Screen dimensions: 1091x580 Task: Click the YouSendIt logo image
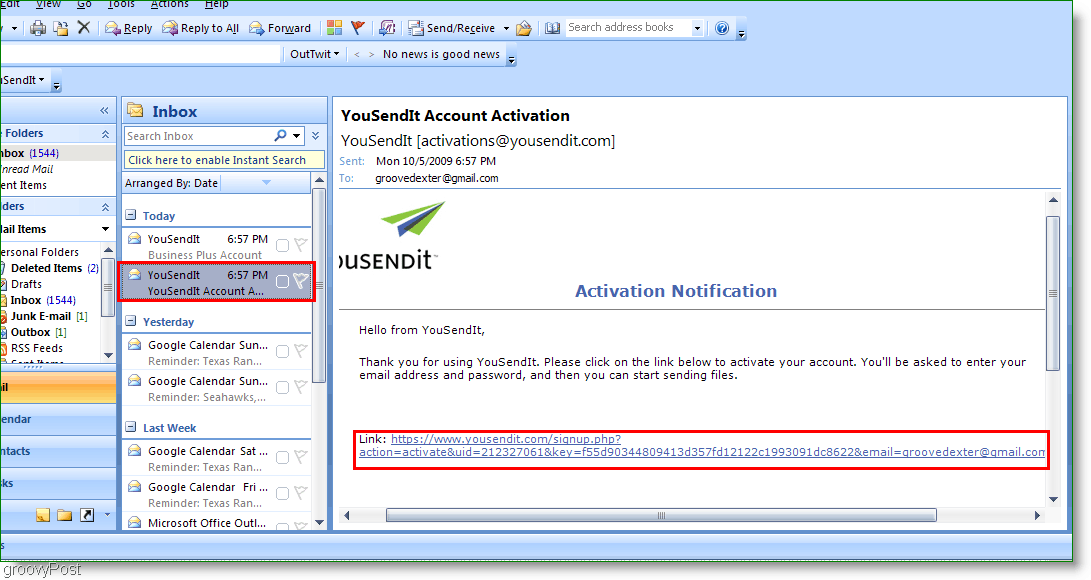[392, 236]
